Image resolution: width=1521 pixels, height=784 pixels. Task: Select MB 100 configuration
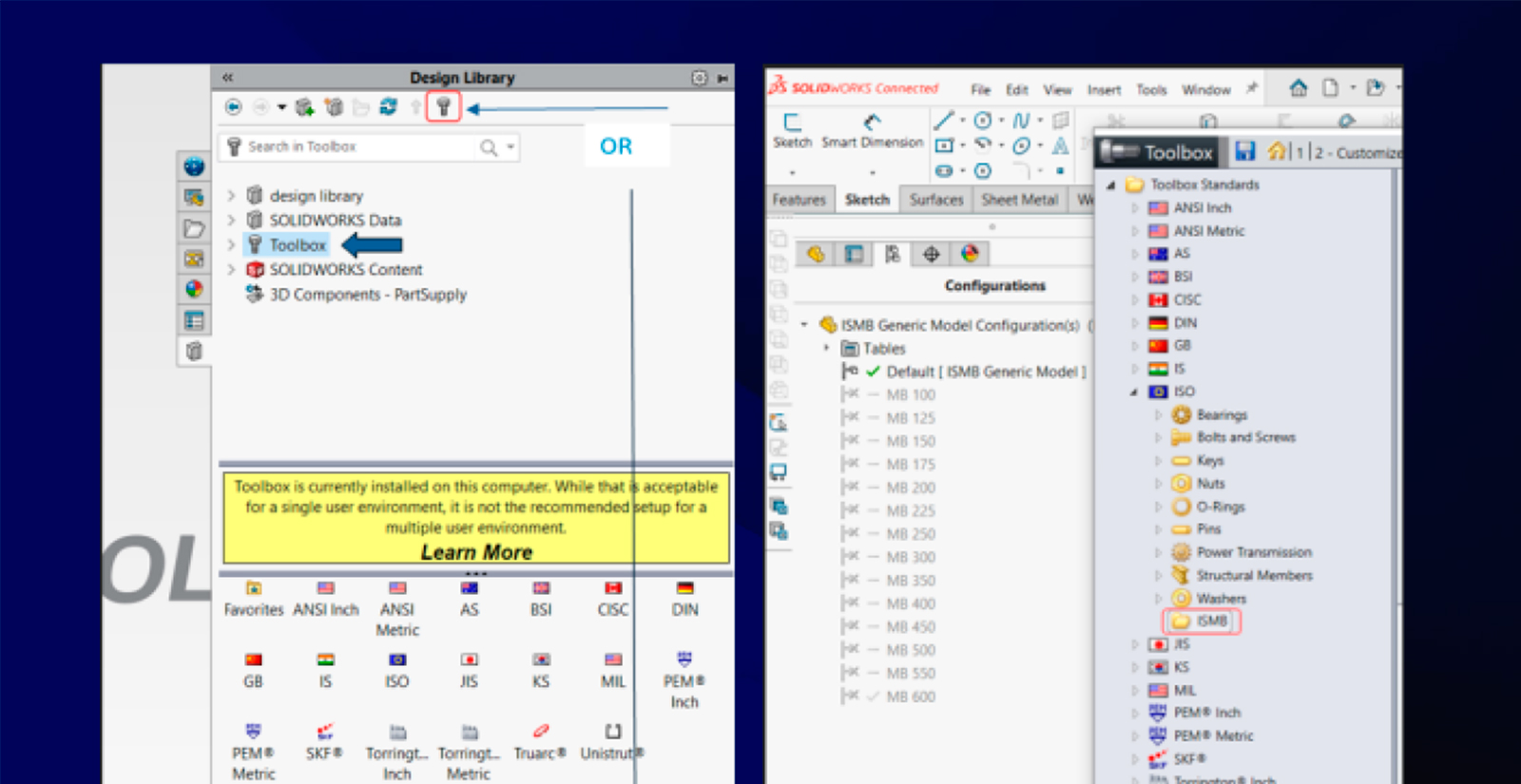[911, 395]
